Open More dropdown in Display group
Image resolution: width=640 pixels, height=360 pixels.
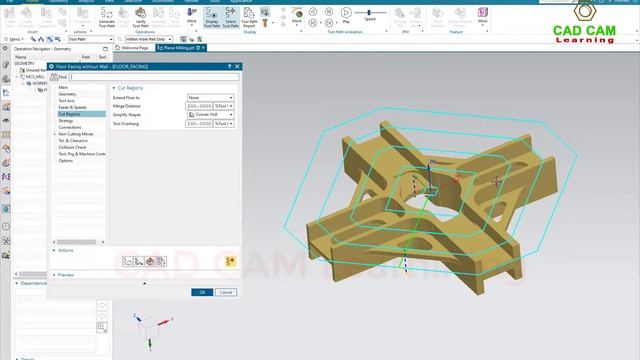point(297,16)
